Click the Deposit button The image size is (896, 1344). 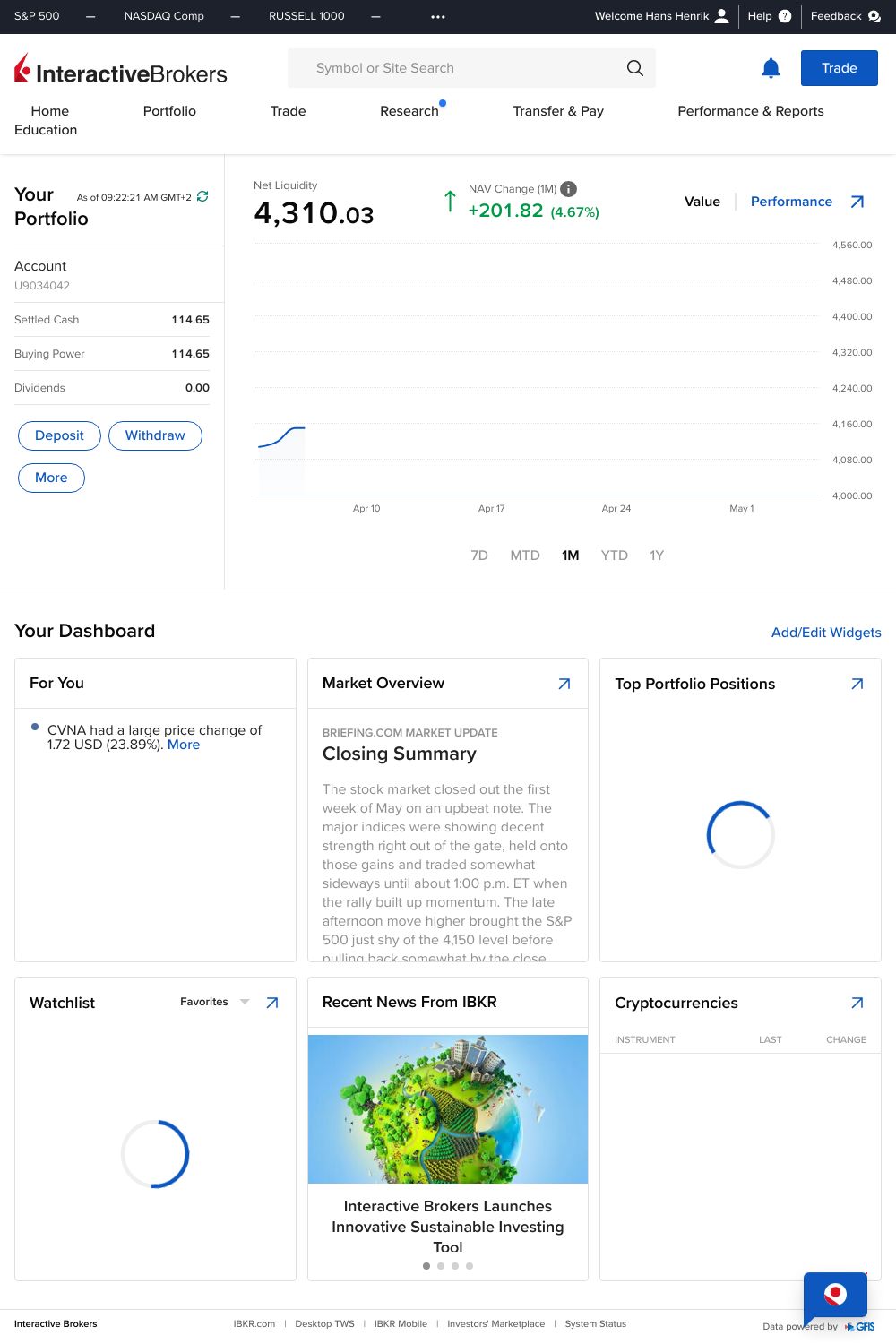[59, 435]
